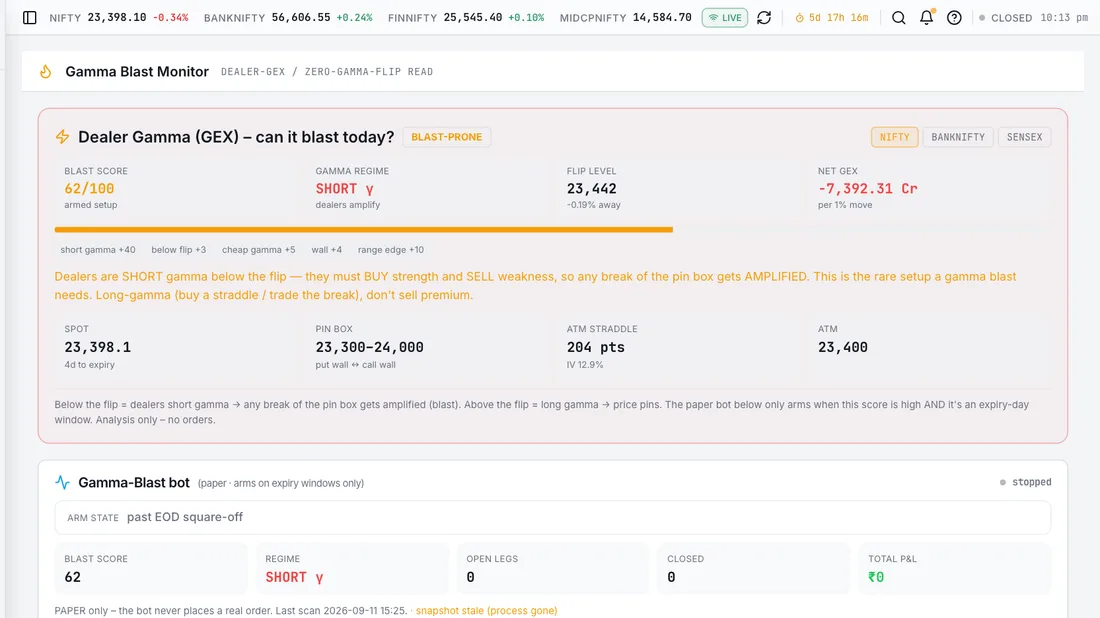Click the timer icon next to 5d 17h 16m
The height and width of the screenshot is (618, 1100).
click(799, 18)
